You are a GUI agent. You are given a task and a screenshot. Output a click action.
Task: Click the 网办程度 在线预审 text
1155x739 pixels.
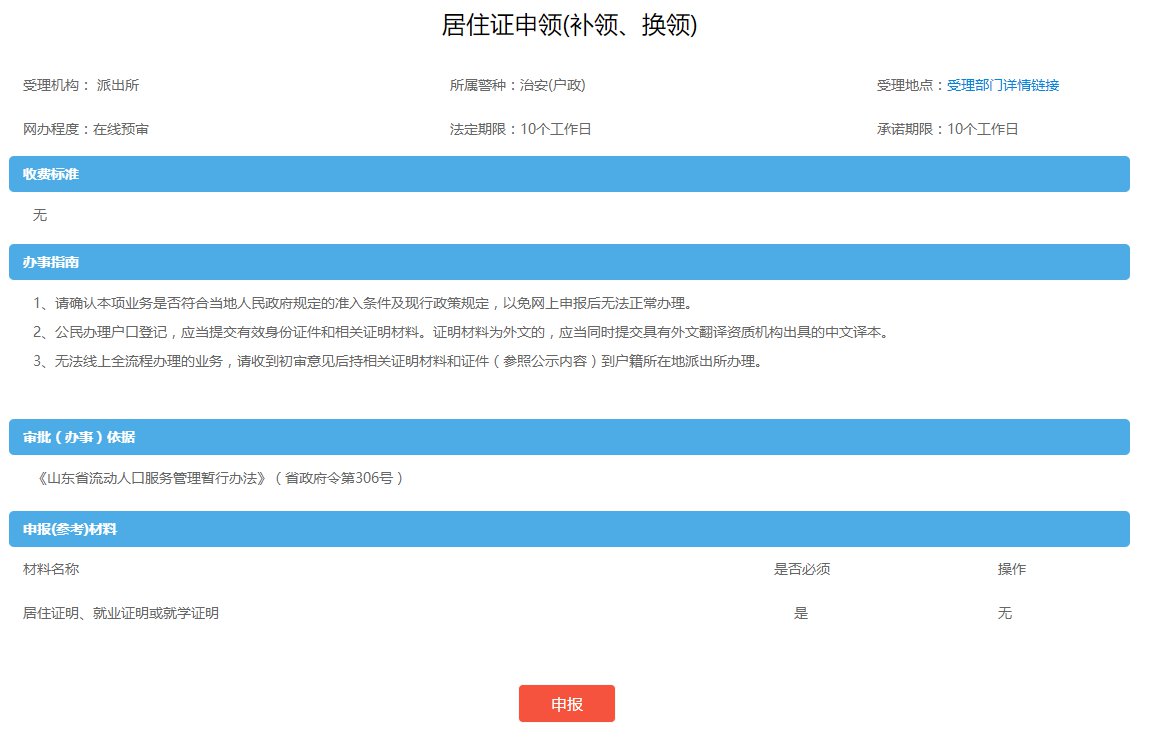coord(86,130)
